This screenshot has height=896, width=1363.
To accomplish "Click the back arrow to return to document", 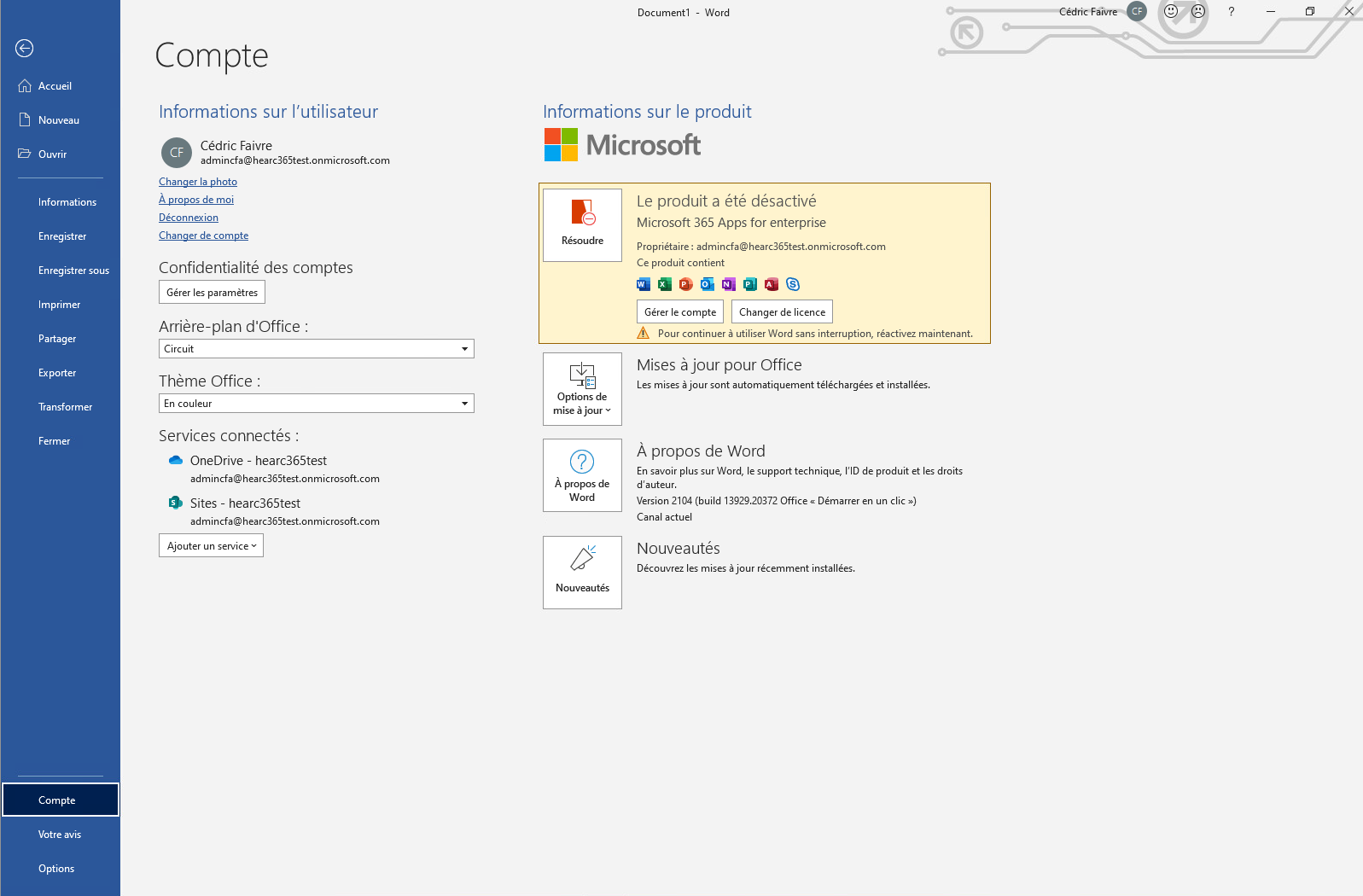I will coord(25,49).
